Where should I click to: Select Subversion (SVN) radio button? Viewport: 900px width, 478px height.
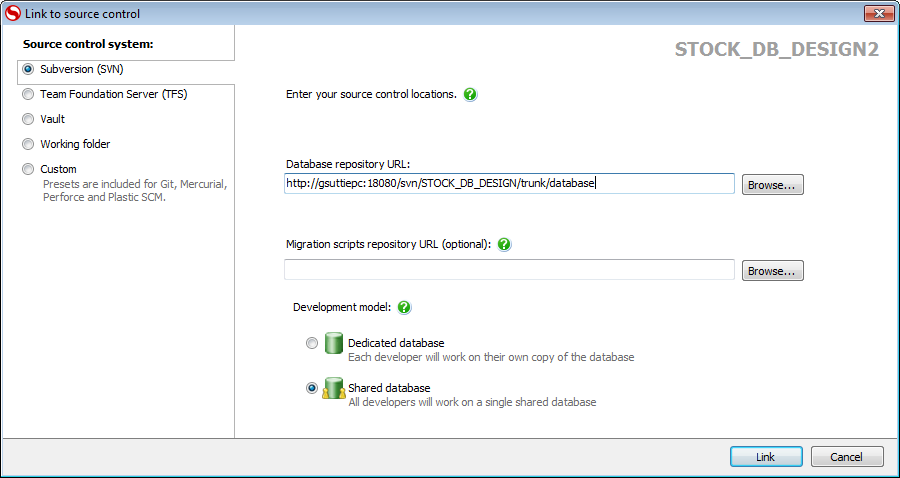pyautogui.click(x=28, y=69)
